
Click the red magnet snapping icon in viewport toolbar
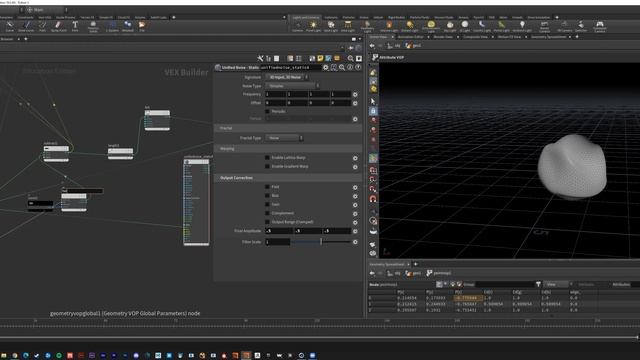click(x=373, y=199)
